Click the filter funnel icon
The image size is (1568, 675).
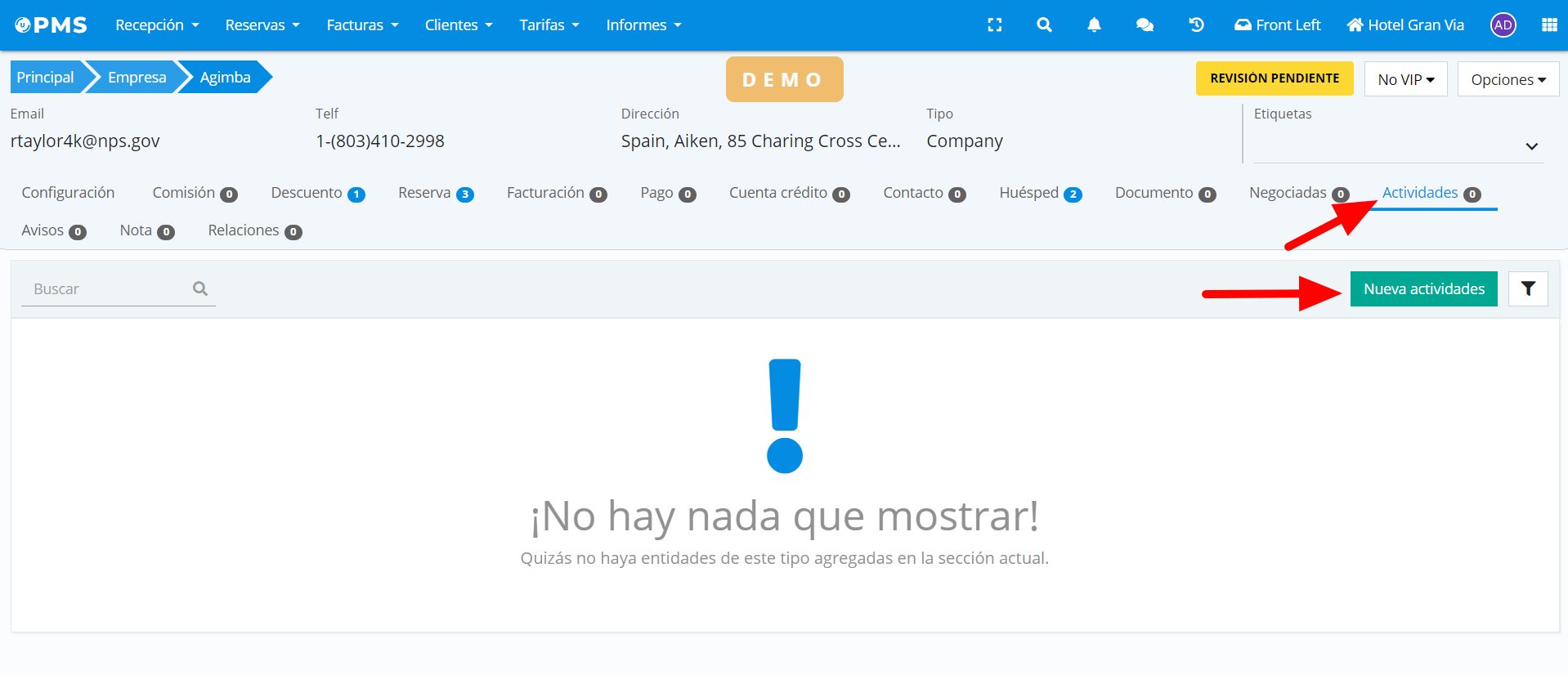(1527, 288)
